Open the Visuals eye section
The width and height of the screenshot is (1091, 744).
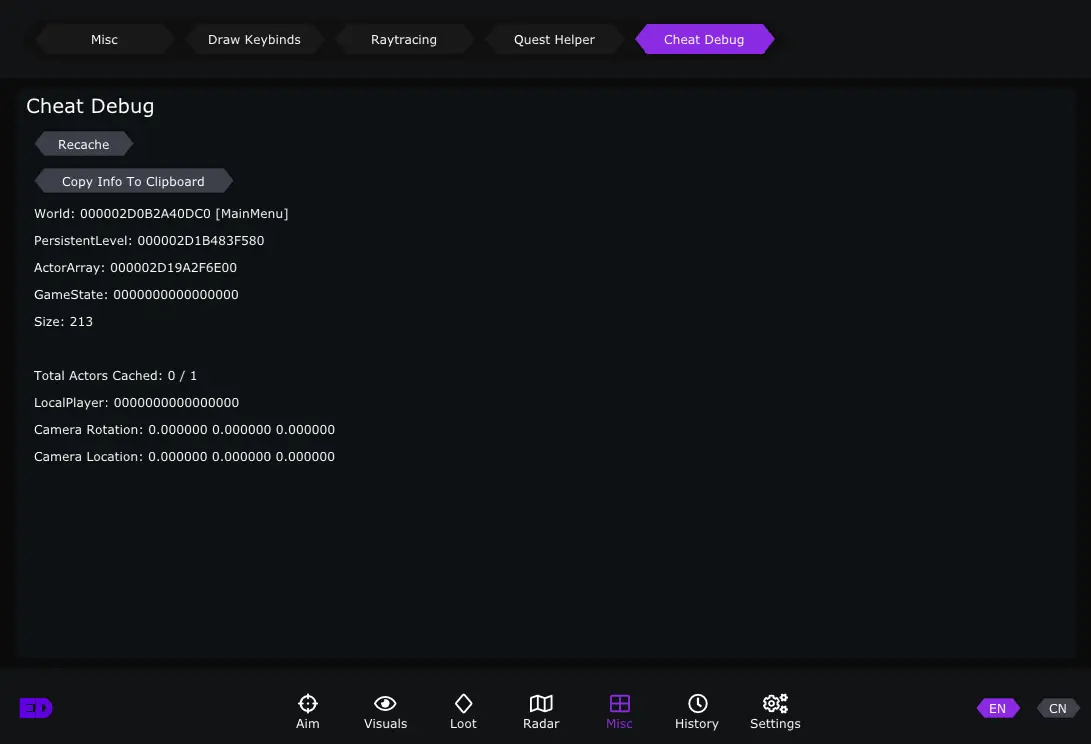385,711
